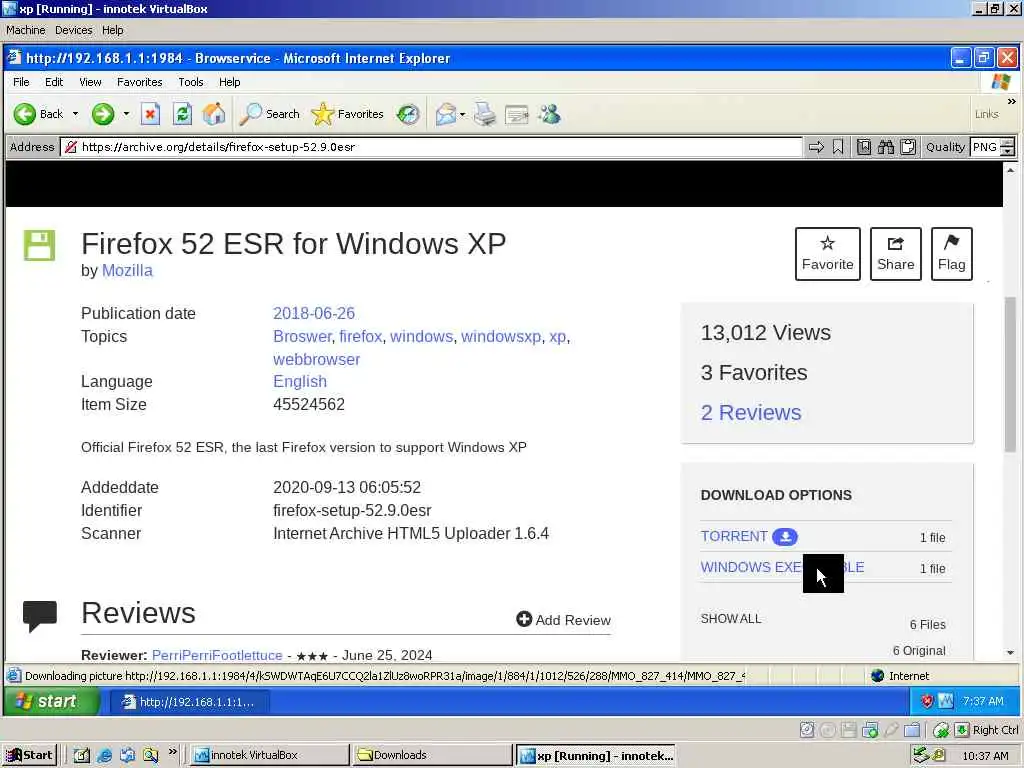The width and height of the screenshot is (1024, 768).
Task: Open the VirtualBox Machine menu
Action: (x=25, y=30)
